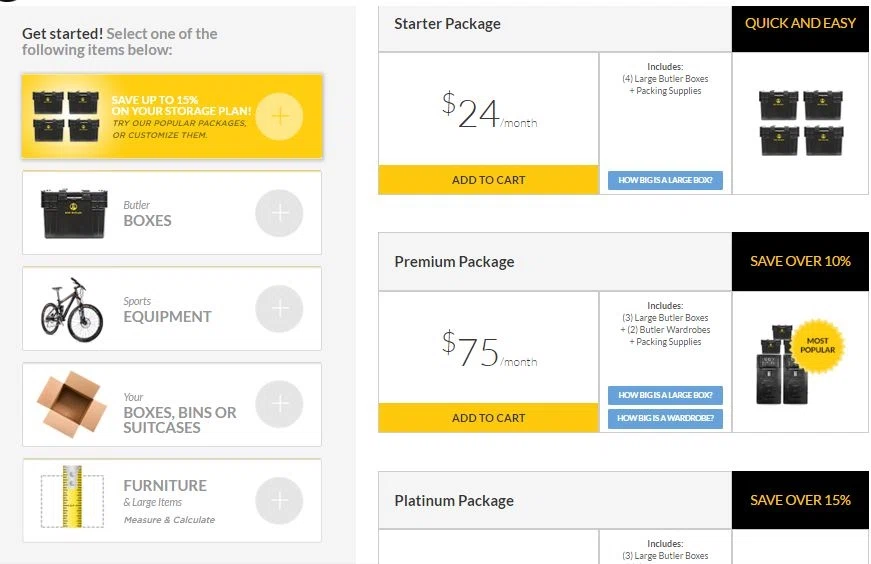This screenshot has width=871, height=564.
Task: Select the mountain bike icon
Action: 72,309
